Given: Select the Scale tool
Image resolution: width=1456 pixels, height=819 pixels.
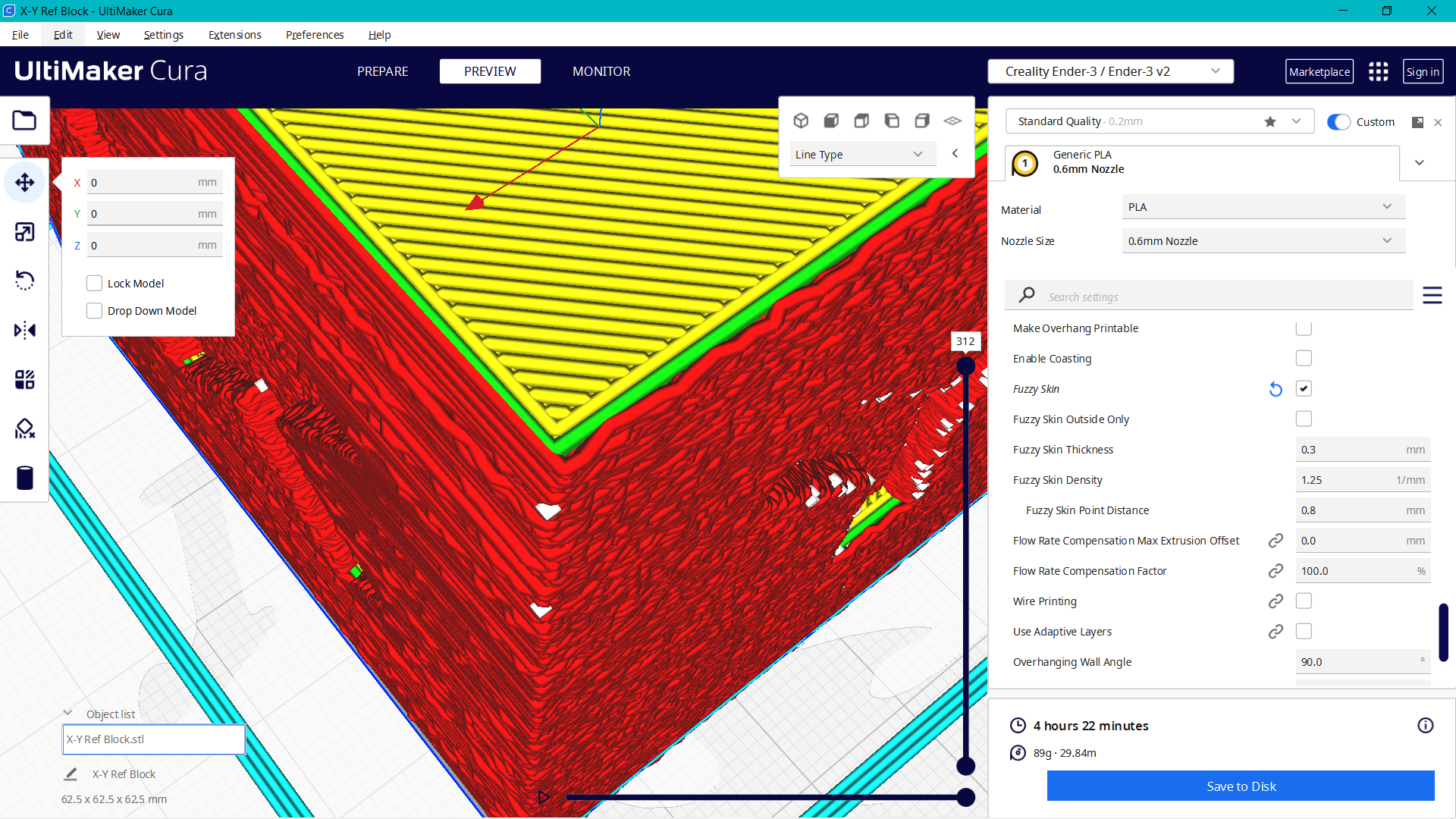Looking at the screenshot, I should point(25,231).
